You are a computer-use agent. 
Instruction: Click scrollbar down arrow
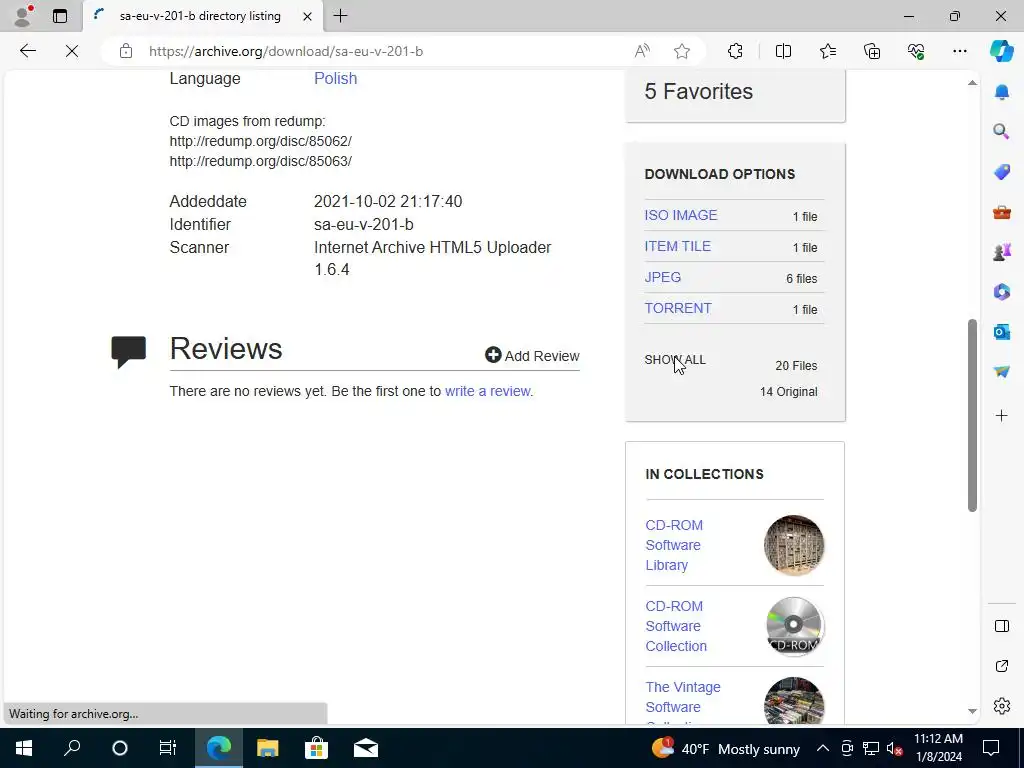click(x=972, y=711)
